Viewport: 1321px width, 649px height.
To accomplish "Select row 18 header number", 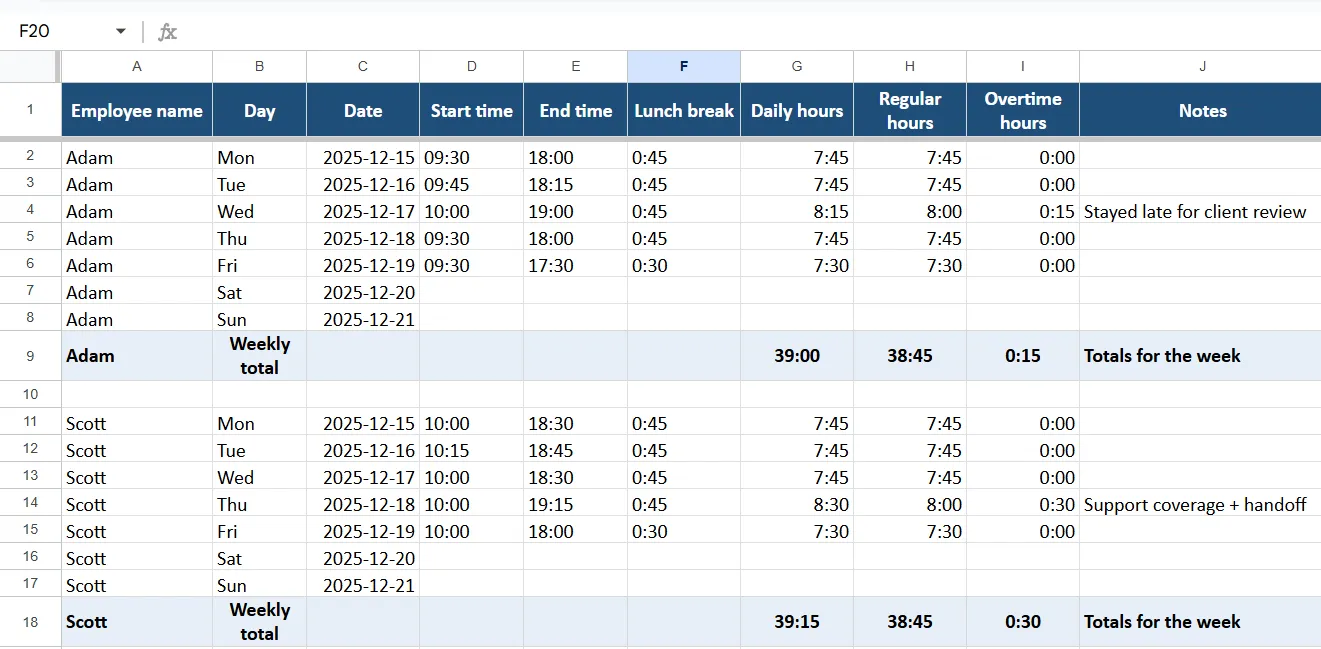I will pyautogui.click(x=31, y=622).
